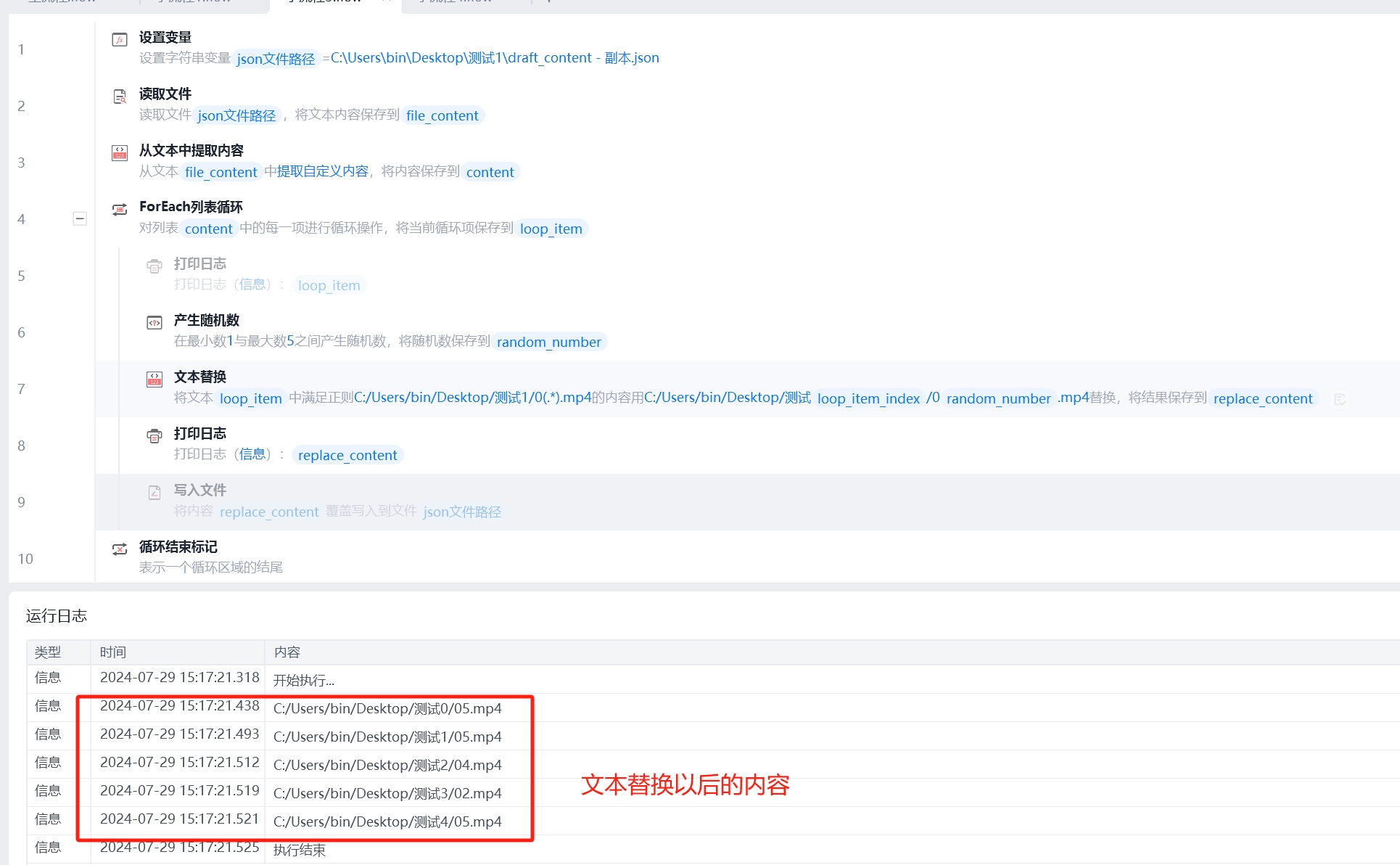Click the note icon at end of 文本替换 row

pyautogui.click(x=1340, y=399)
